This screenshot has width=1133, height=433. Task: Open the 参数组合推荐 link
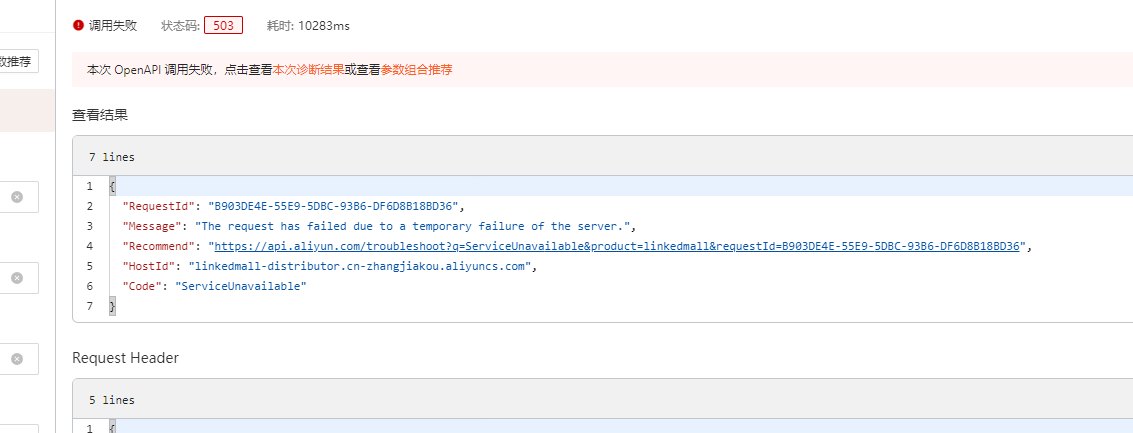(416, 70)
